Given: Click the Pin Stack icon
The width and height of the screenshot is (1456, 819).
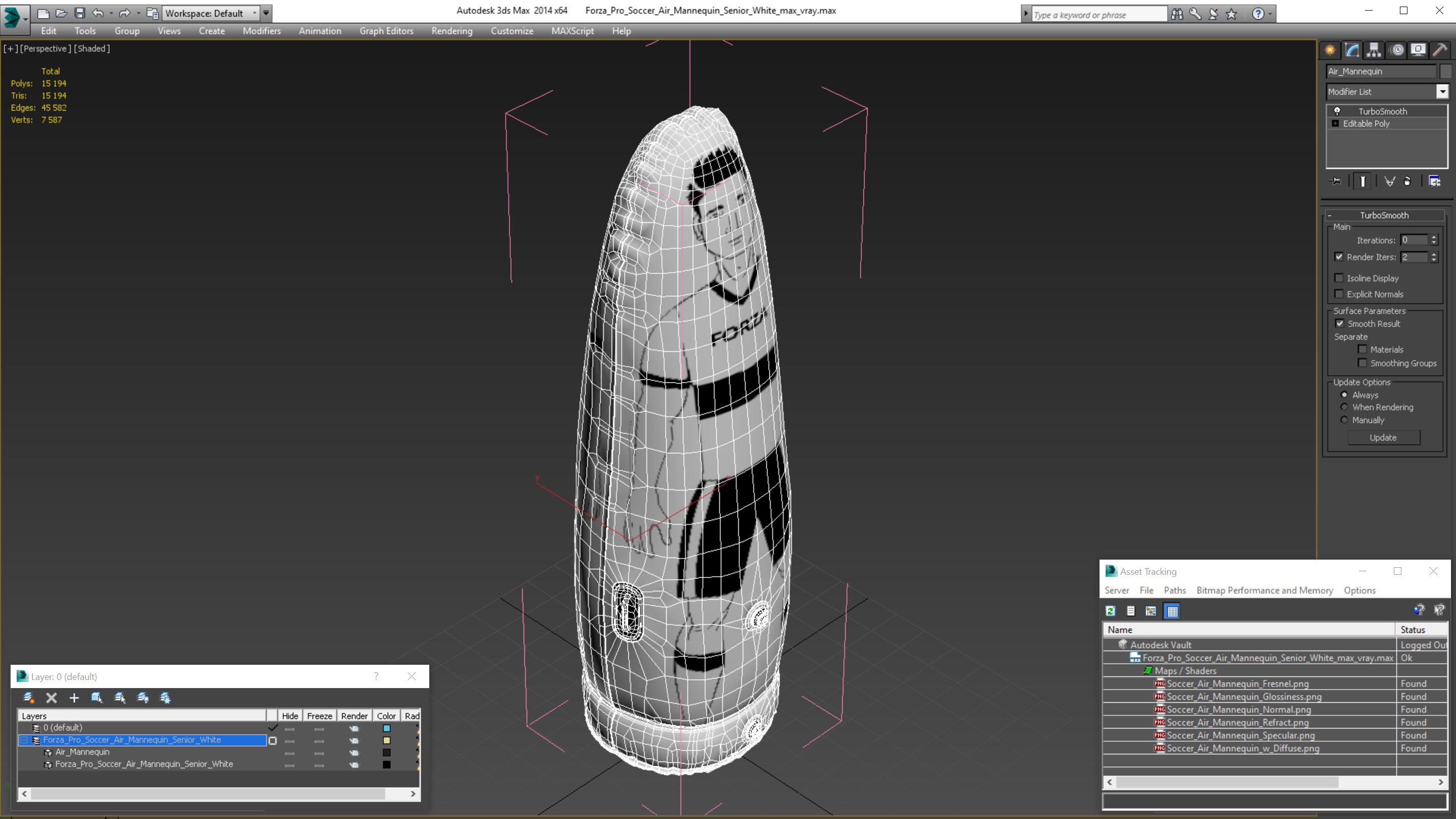Looking at the screenshot, I should pos(1336,181).
